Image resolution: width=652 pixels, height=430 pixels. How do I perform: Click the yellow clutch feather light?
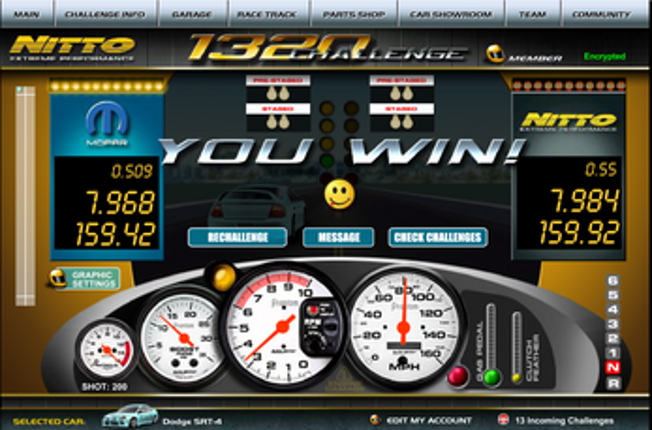(516, 378)
